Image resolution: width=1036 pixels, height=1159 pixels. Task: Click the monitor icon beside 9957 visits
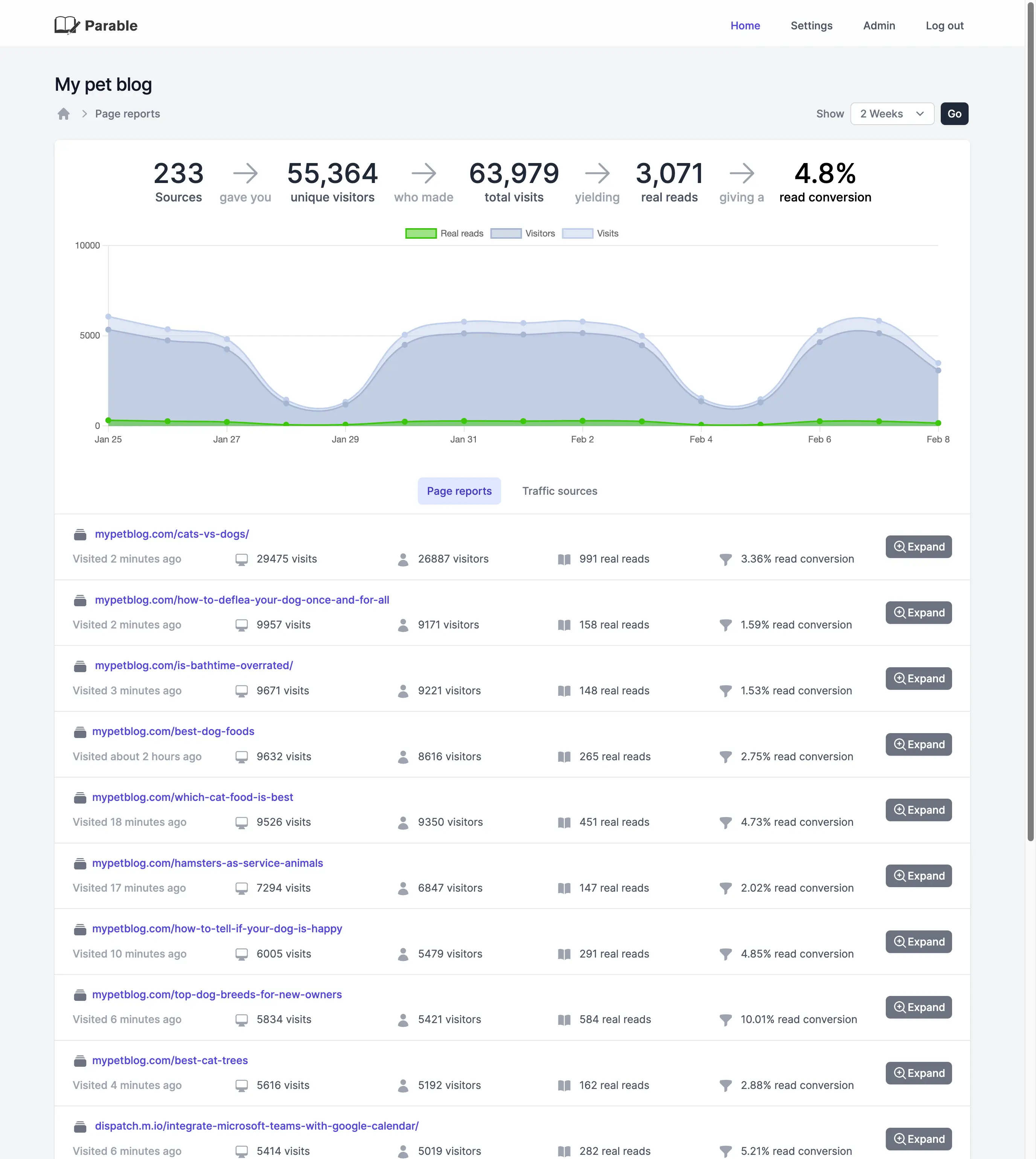(x=241, y=625)
